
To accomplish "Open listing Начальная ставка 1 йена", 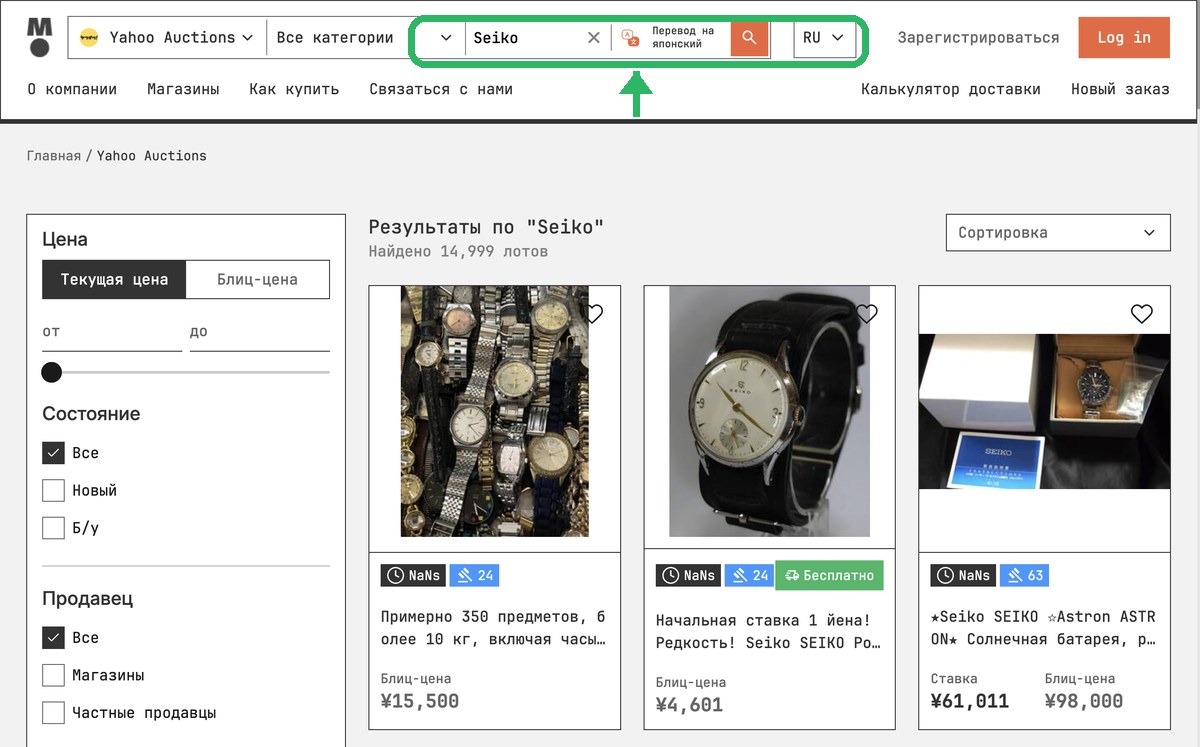I will coord(769,632).
